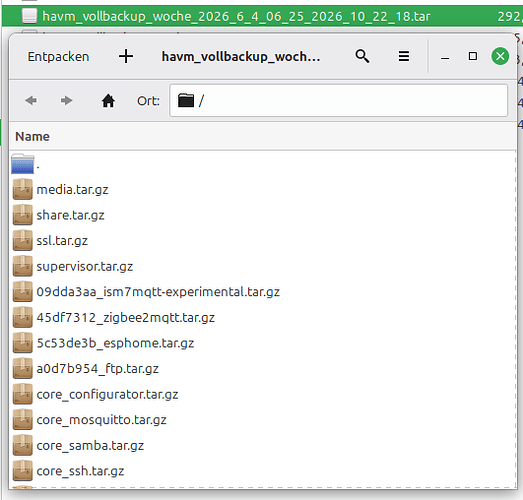This screenshot has height=500, width=523.
Task: Click the package icon of a0d7b954_ftp archive
Action: [x=23, y=368]
